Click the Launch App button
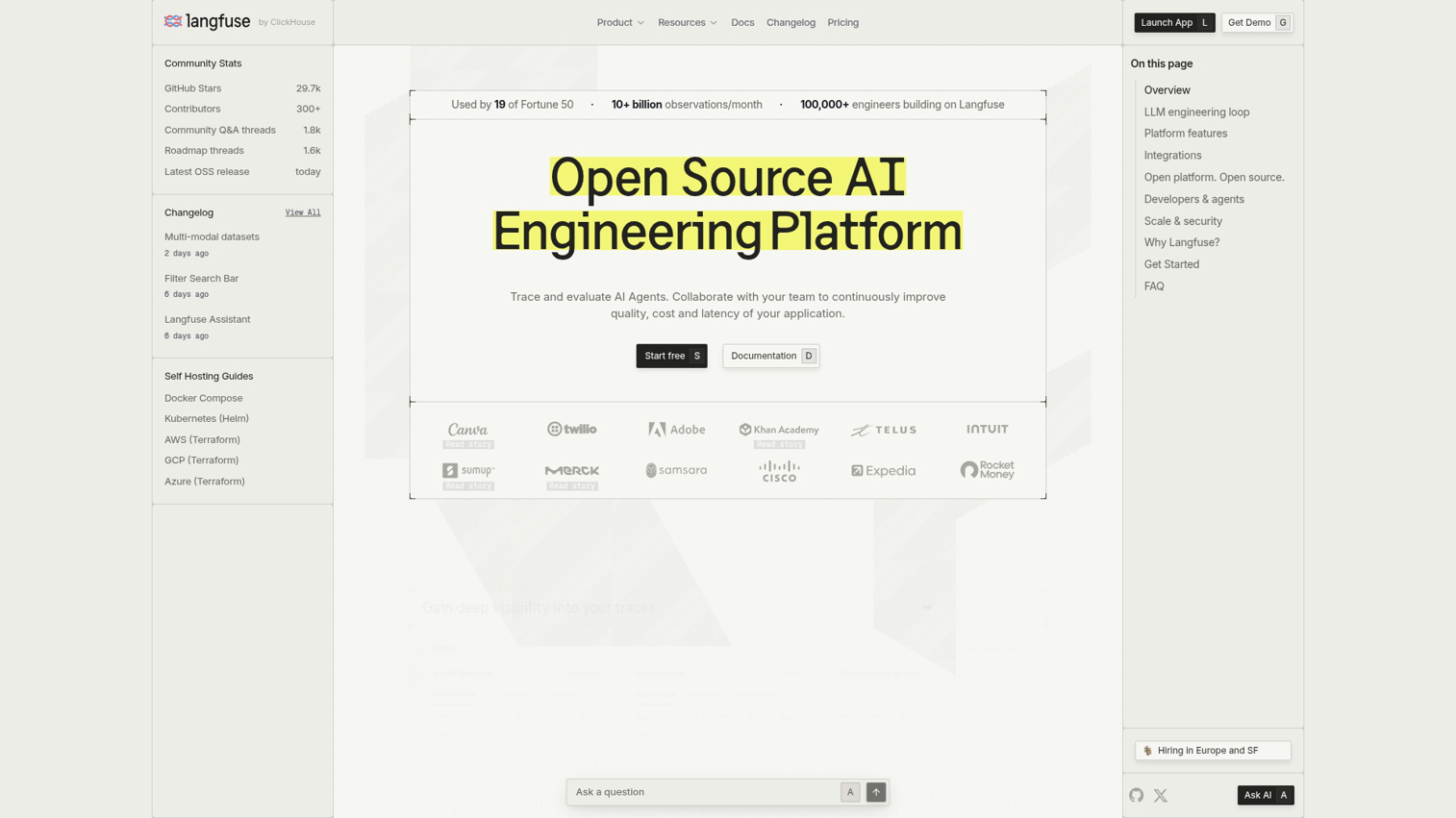The image size is (1456, 818). (x=1174, y=22)
